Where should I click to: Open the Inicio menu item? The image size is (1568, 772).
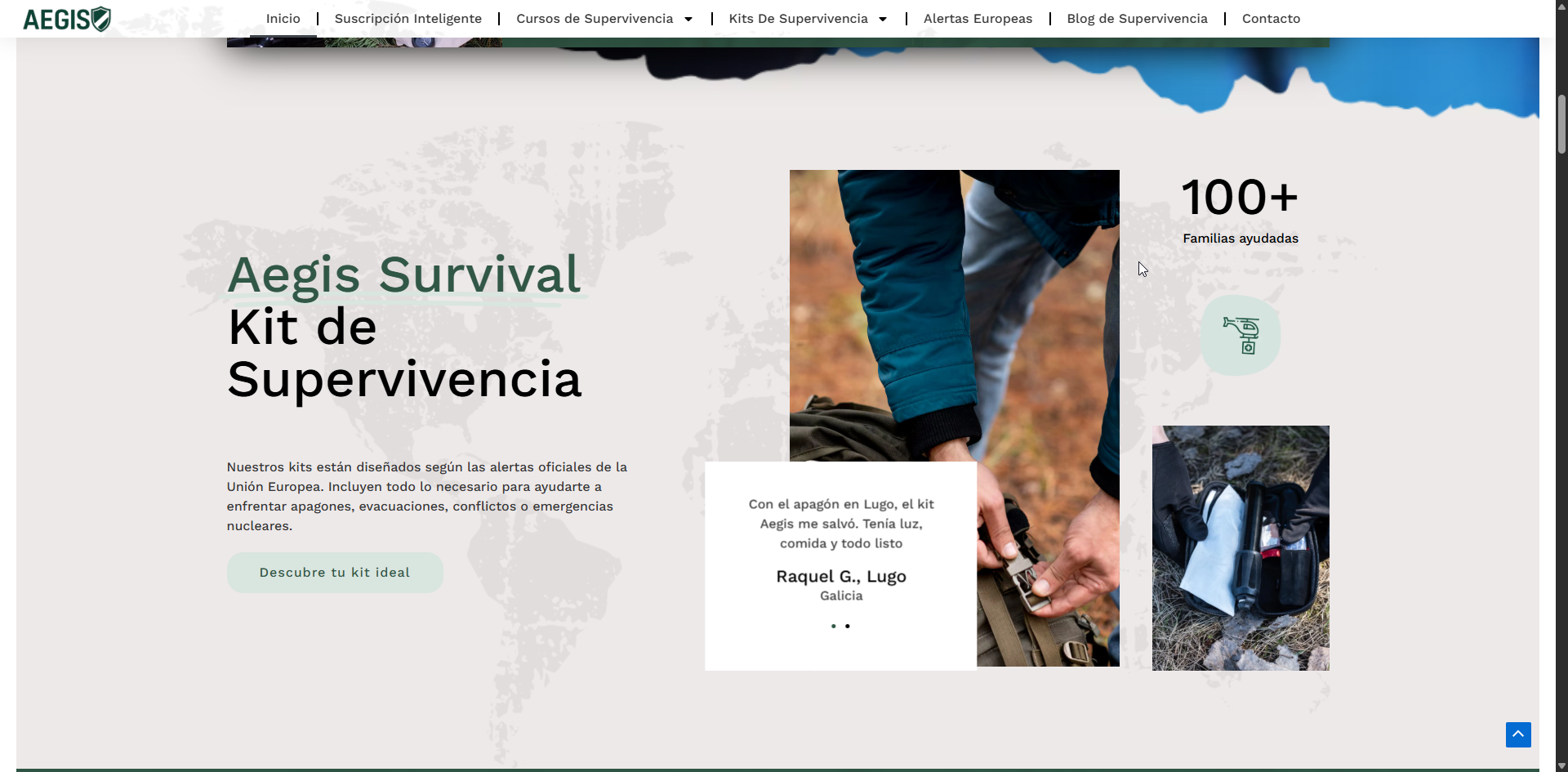283,18
